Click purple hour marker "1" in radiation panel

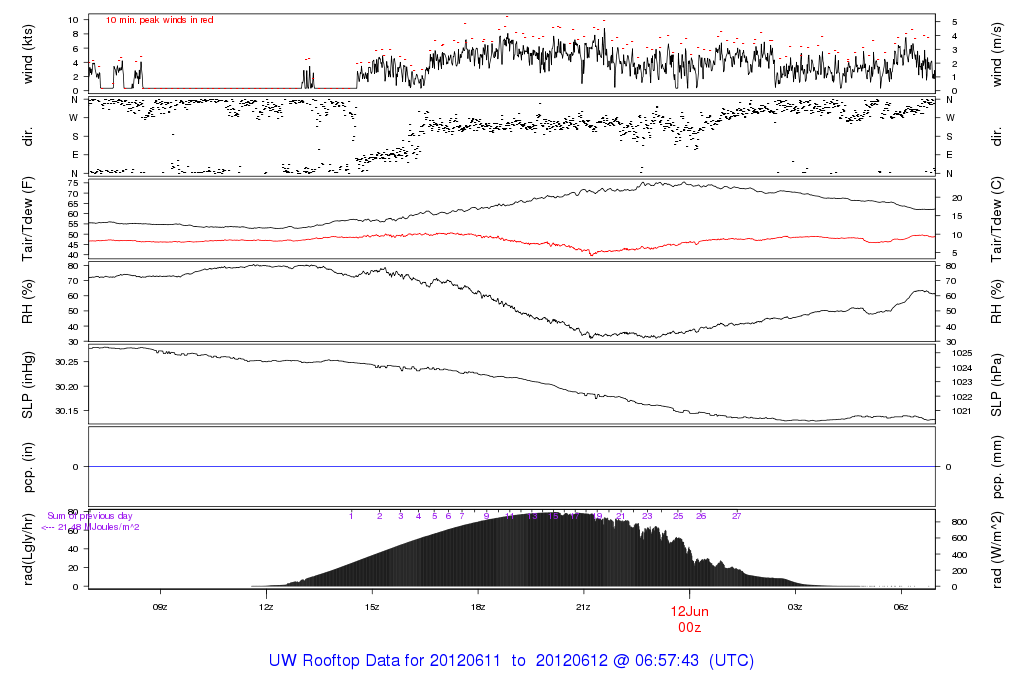[351, 516]
